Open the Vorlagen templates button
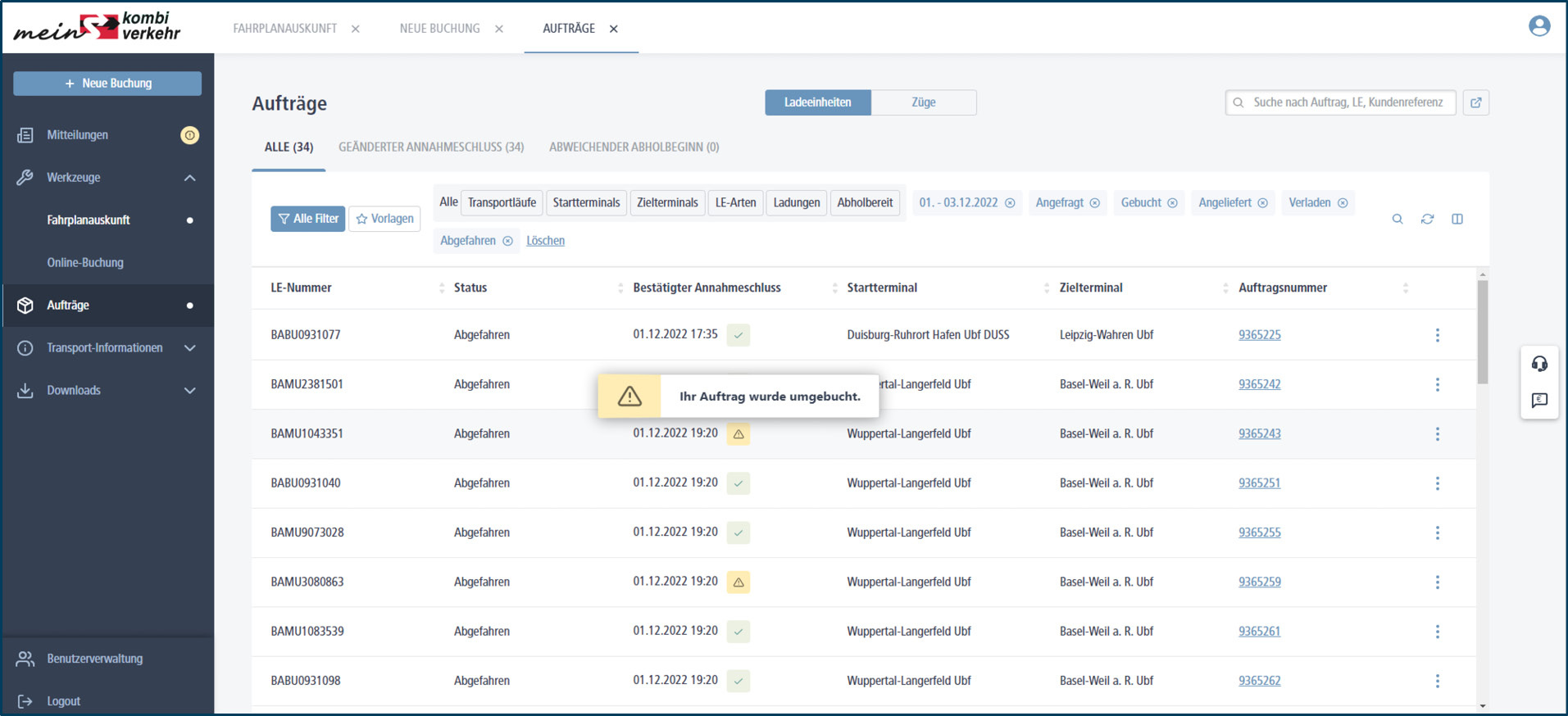The height and width of the screenshot is (716, 1568). [384, 219]
